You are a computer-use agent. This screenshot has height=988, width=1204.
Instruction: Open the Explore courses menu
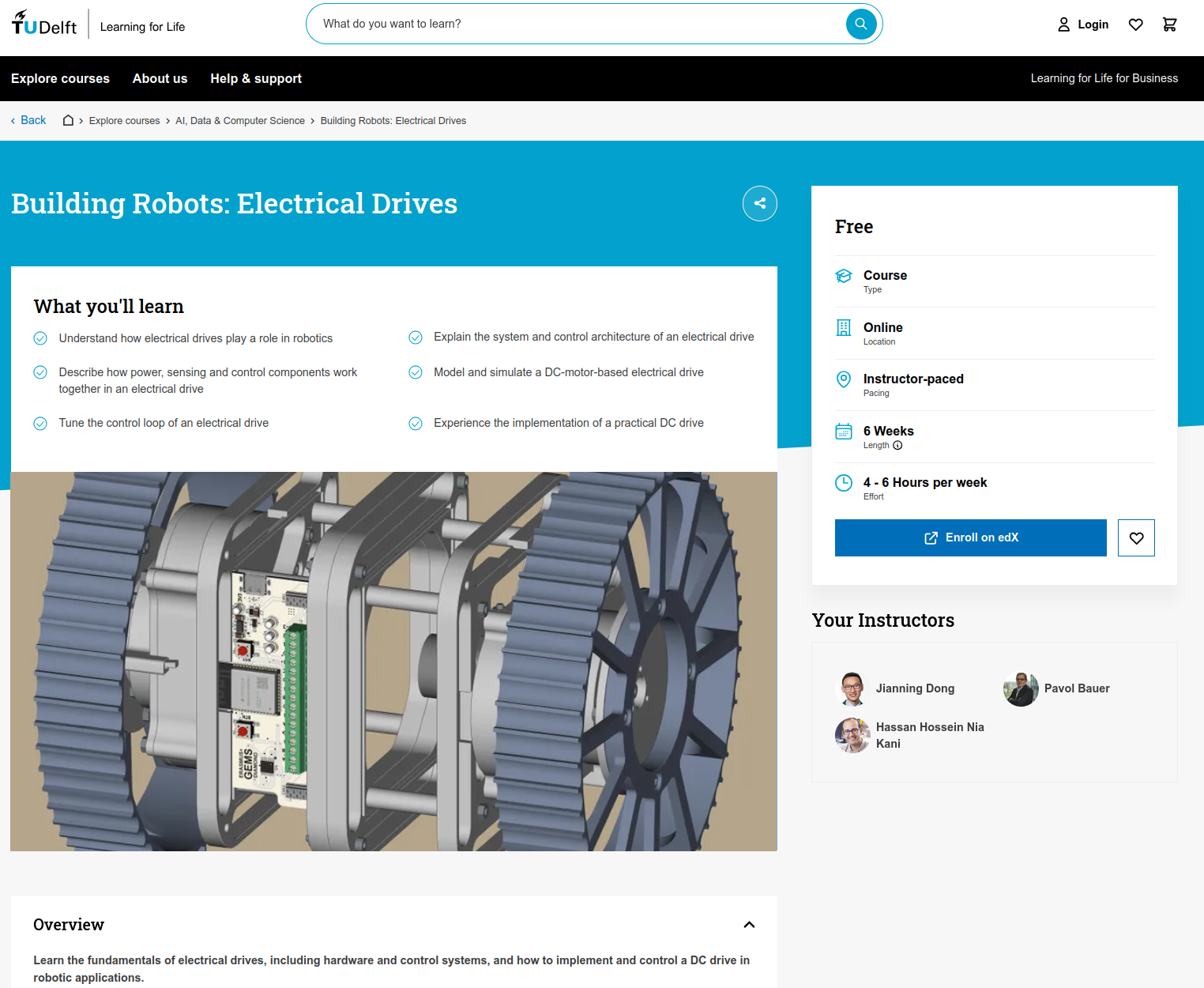[x=60, y=78]
